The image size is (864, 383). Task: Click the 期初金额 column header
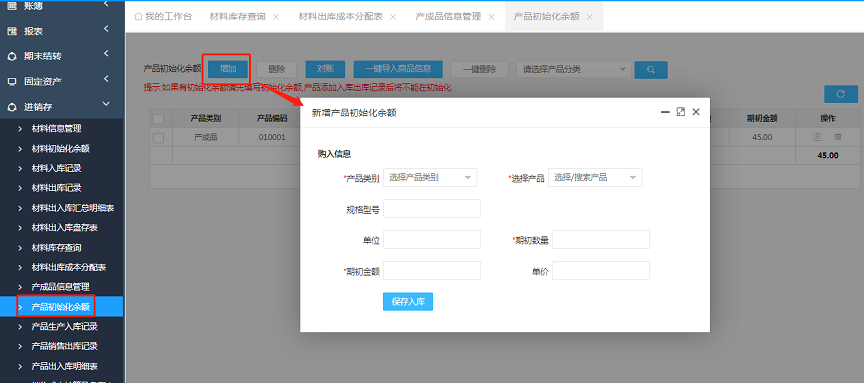point(762,118)
